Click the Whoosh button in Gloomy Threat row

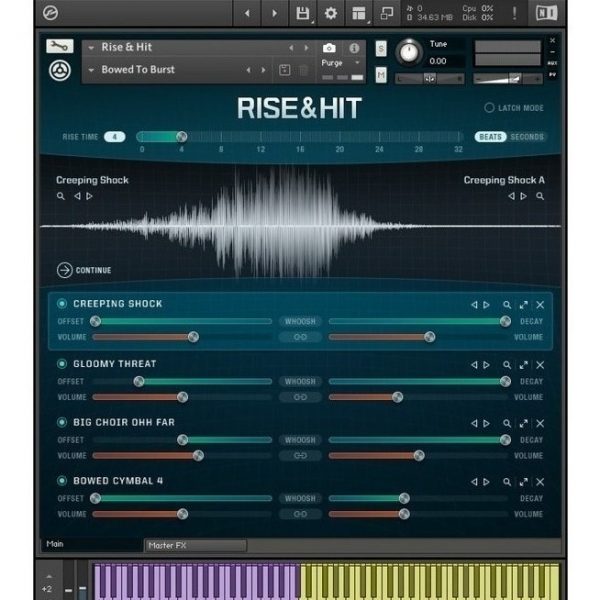[300, 382]
